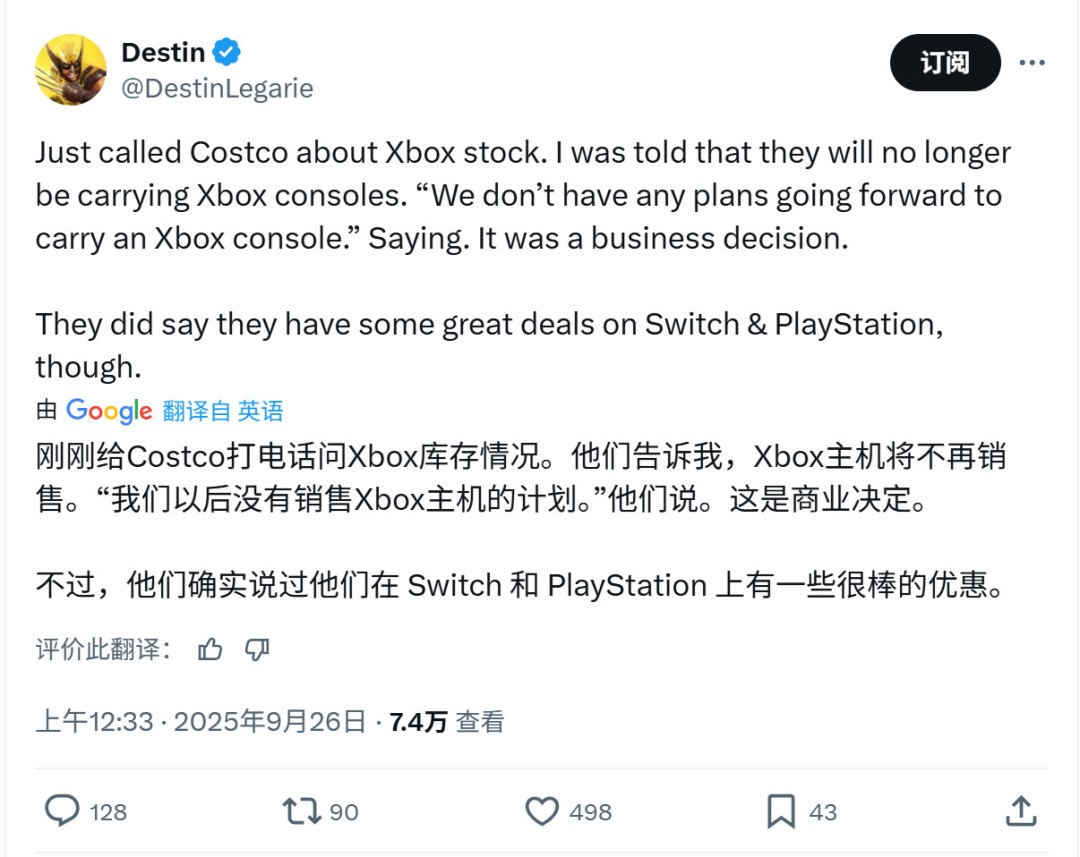Viewport: 1080px width, 857px height.
Task: Open the @DestinLegarie handle link
Action: (x=217, y=88)
